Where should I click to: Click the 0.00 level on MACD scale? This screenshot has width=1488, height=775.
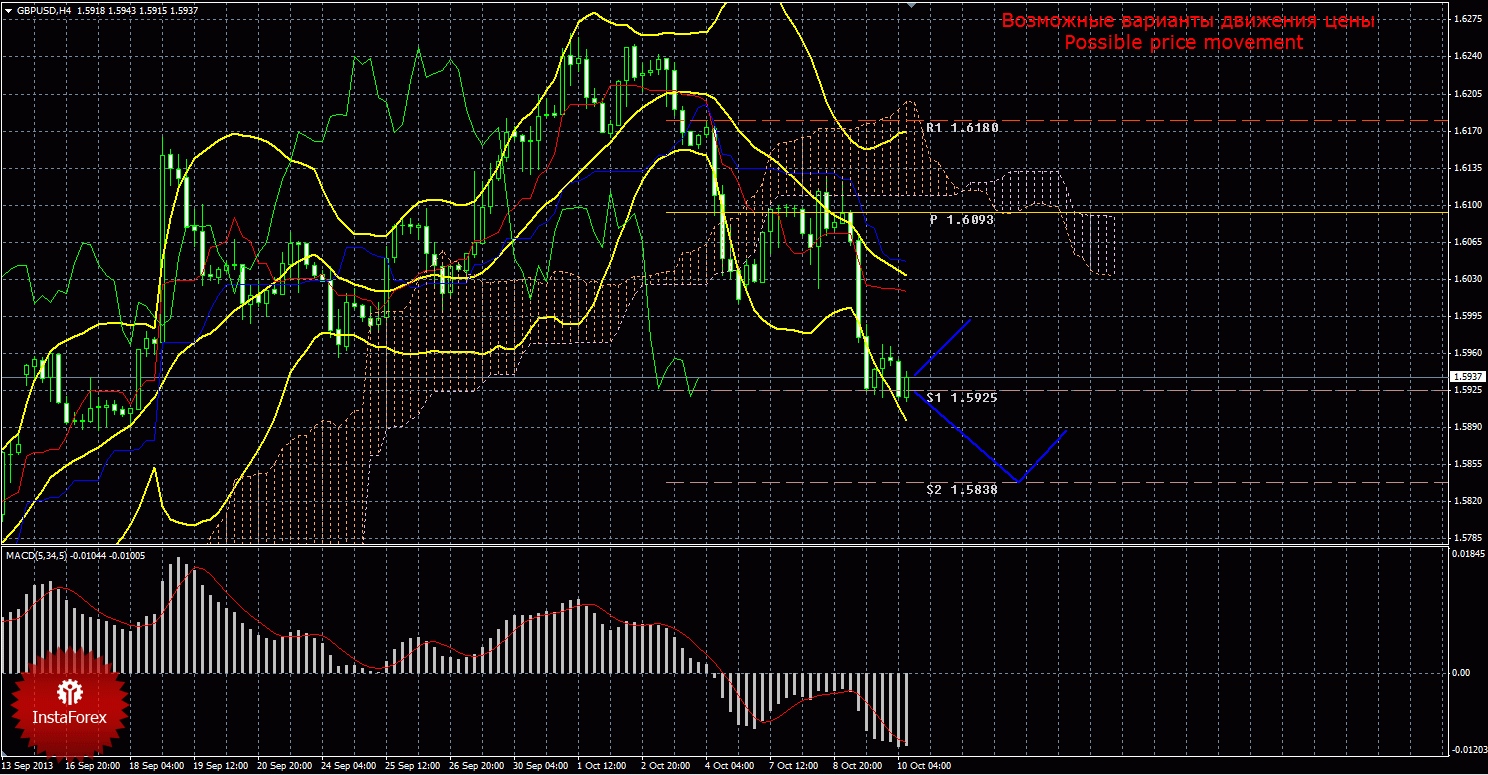(1460, 673)
